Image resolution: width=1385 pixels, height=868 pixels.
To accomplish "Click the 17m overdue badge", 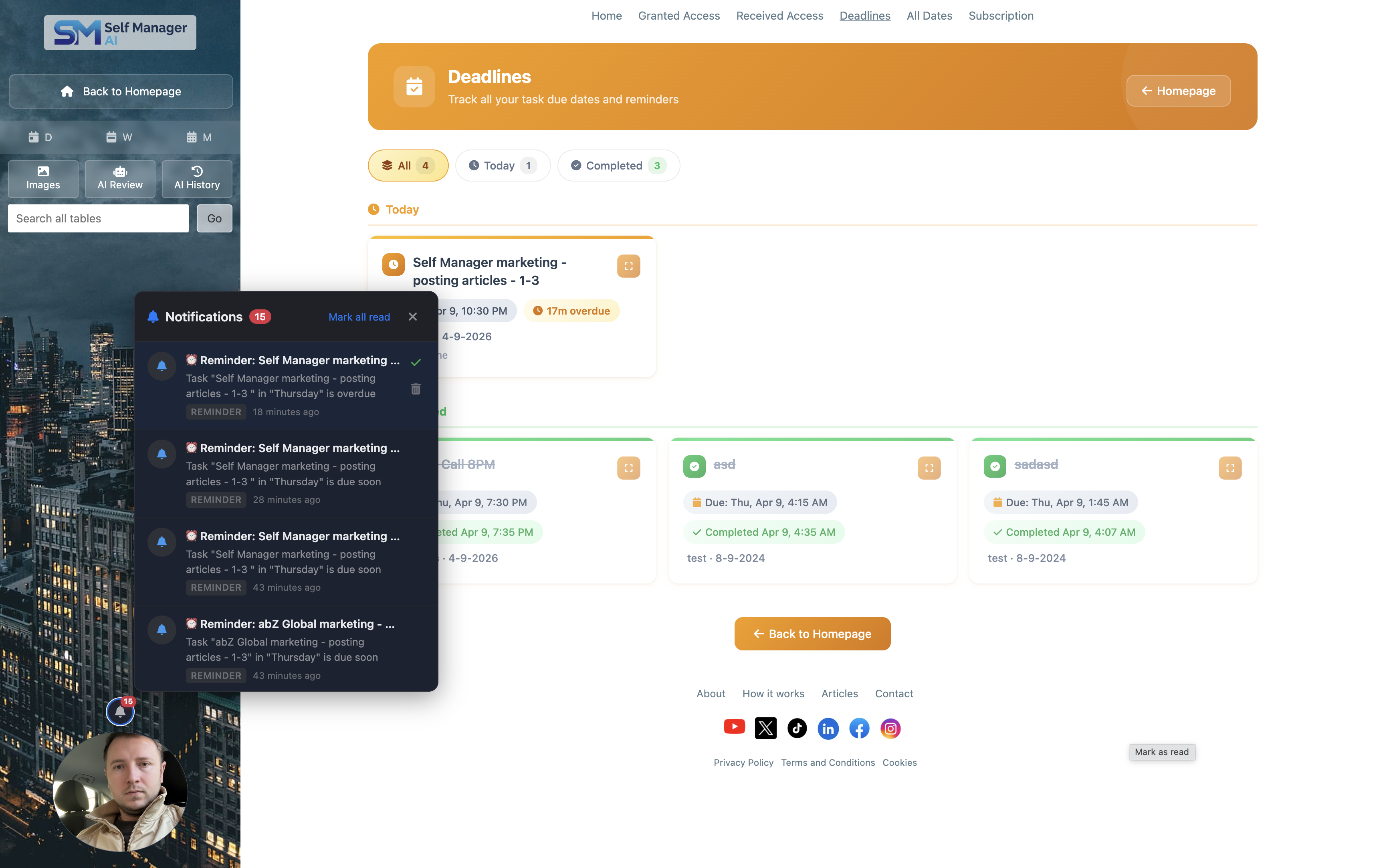I will click(x=572, y=311).
